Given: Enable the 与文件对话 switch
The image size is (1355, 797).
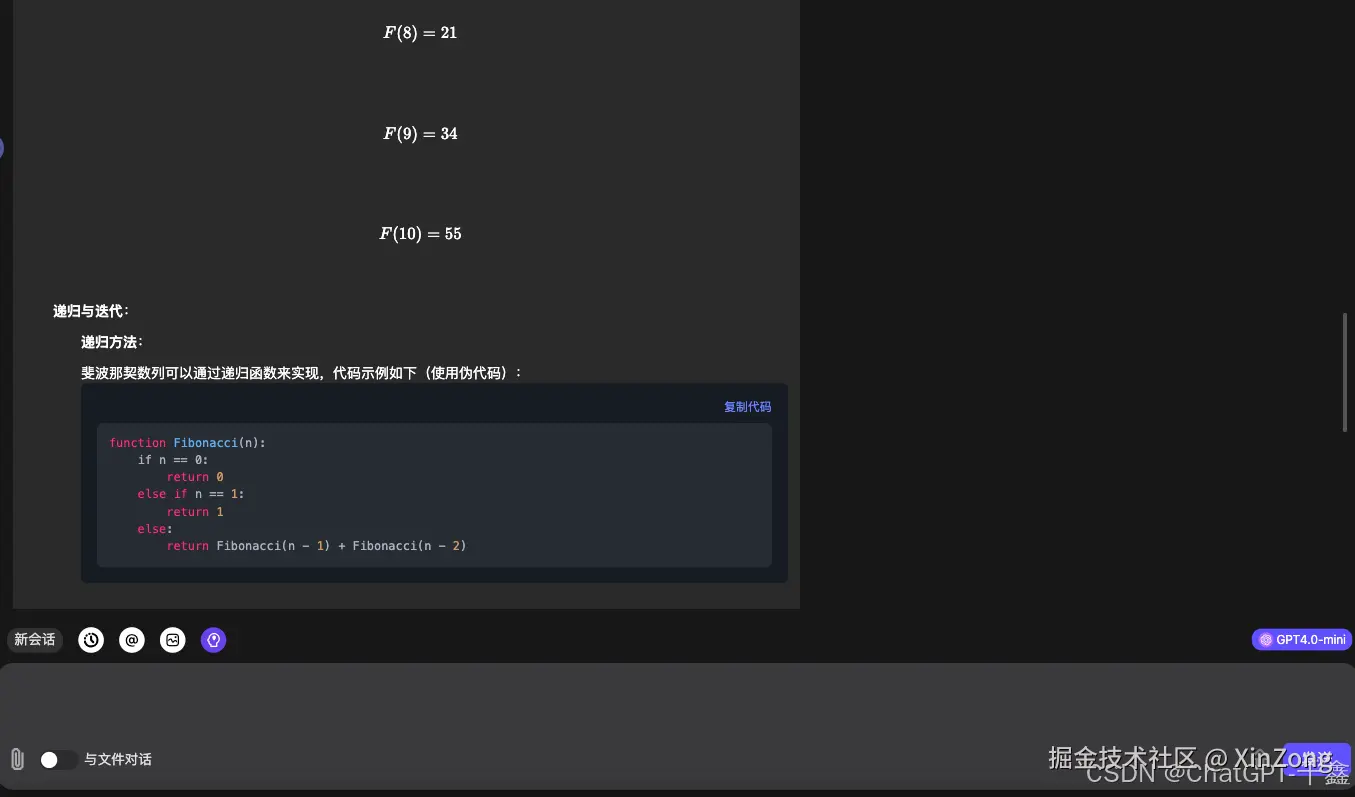Looking at the screenshot, I should (x=58, y=759).
